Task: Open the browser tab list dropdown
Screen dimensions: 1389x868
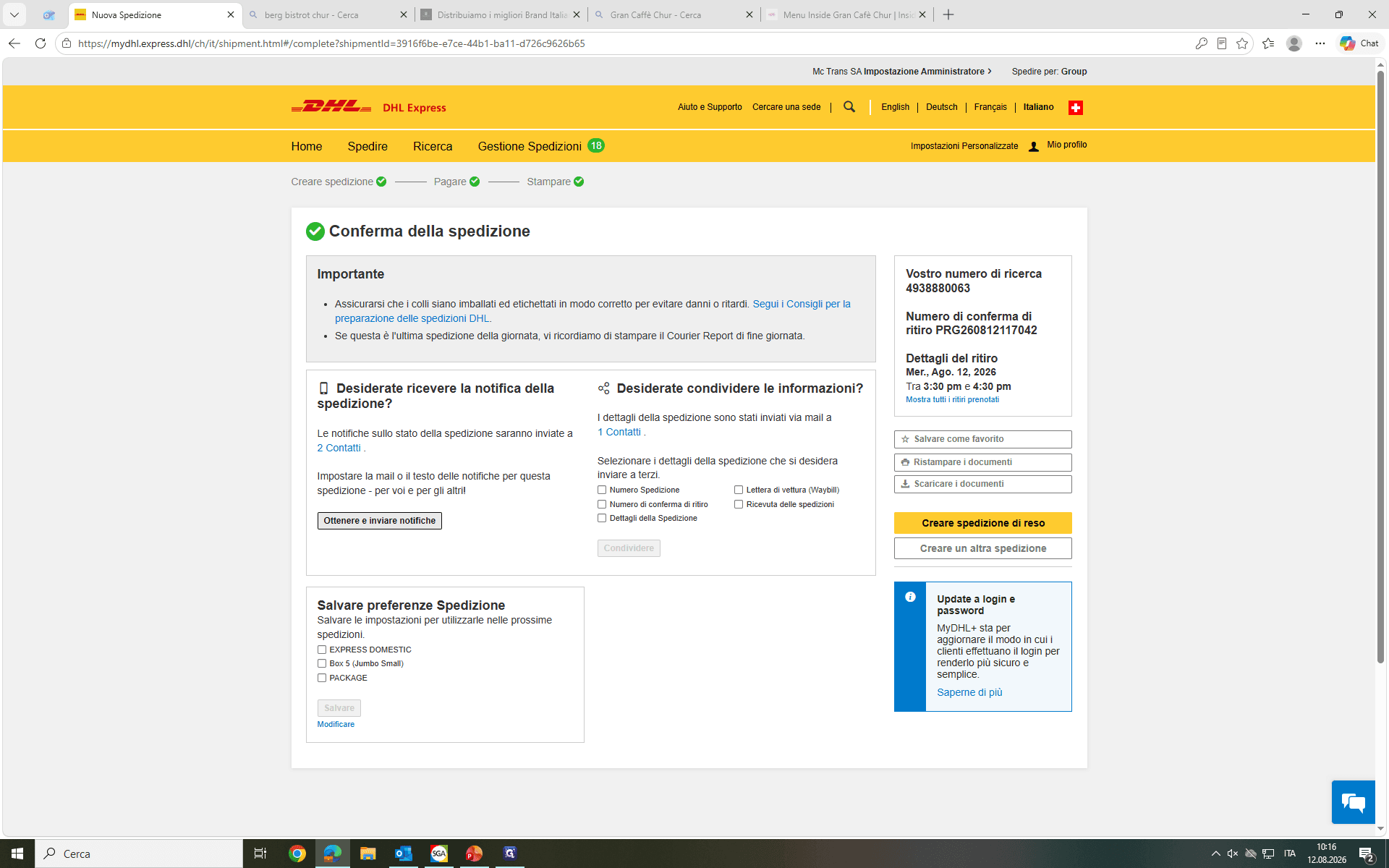Action: 14,14
